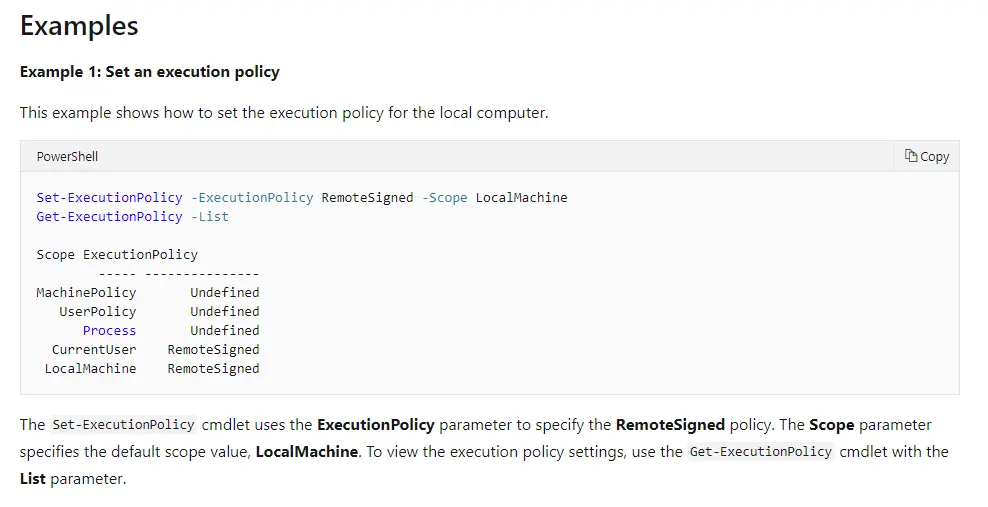Click the bold RemoteSigned word in the paragraph
Image resolution: width=988 pixels, height=507 pixels.
click(670, 425)
